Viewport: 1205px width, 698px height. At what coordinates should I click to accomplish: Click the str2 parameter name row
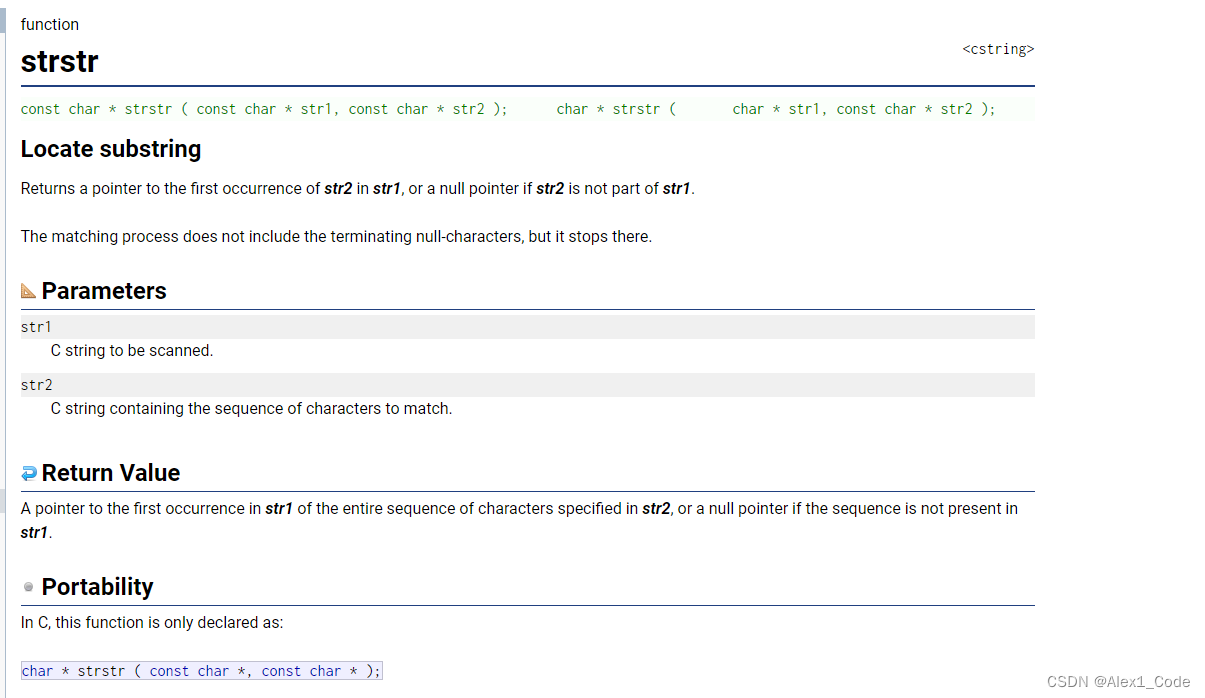coord(527,385)
